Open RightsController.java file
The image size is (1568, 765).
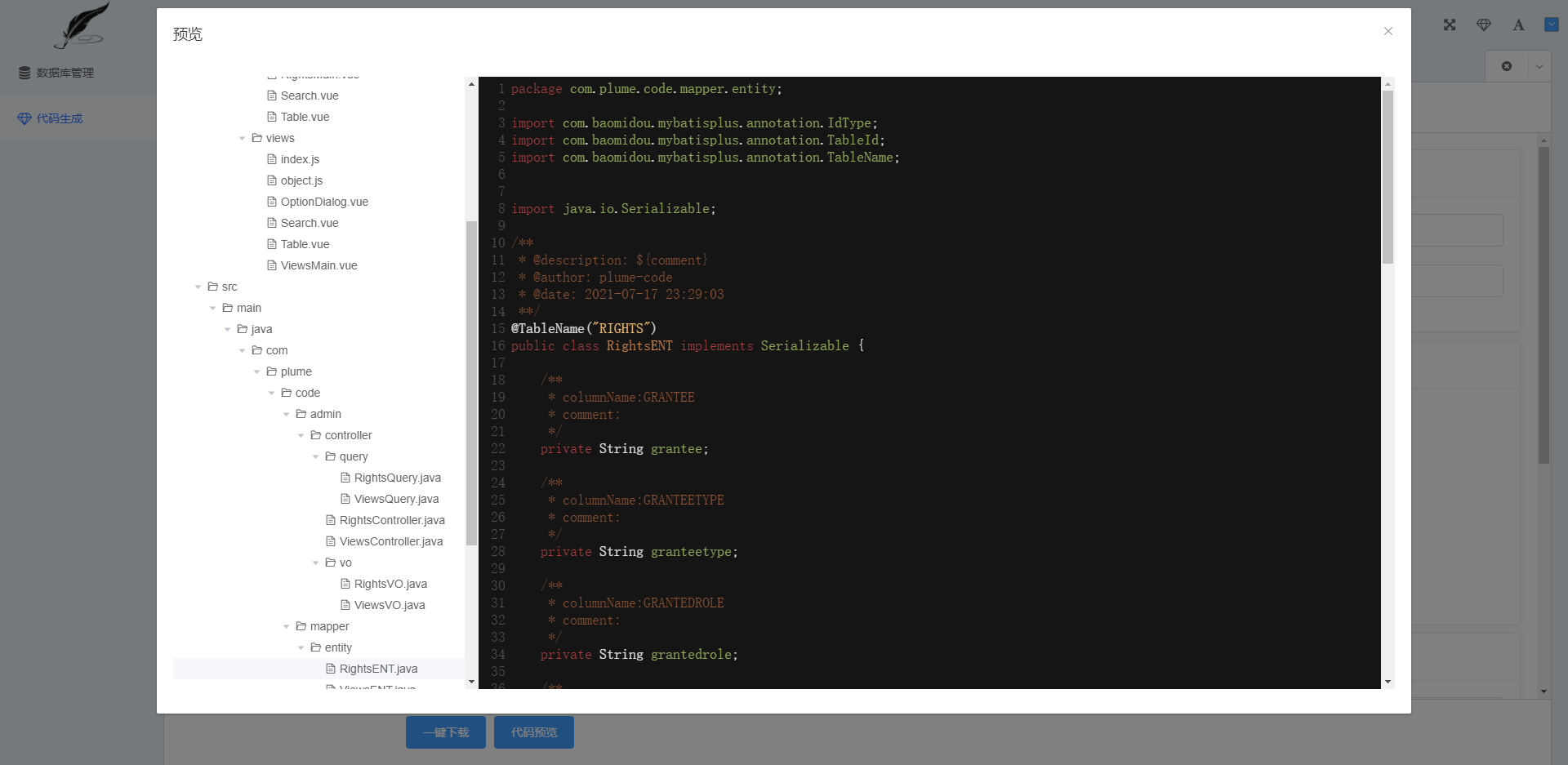pyautogui.click(x=392, y=520)
